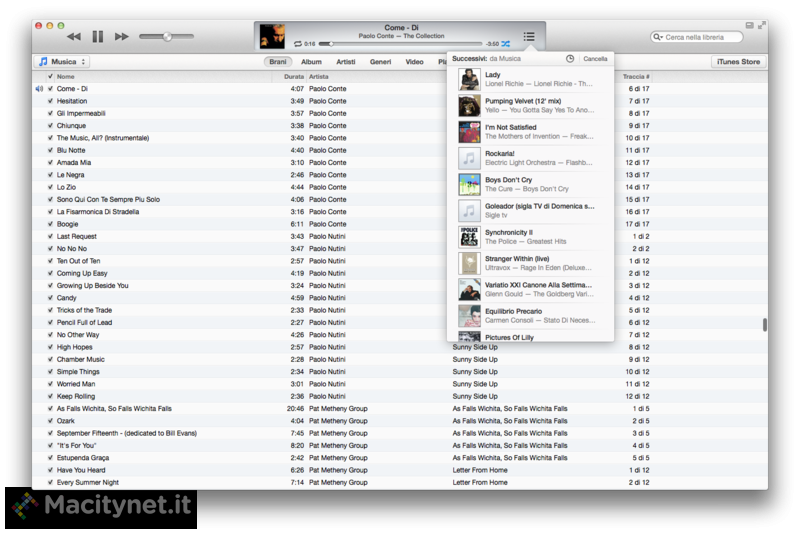The width and height of the screenshot is (800, 534).
Task: Switch to the Generi tab
Action: pos(381,62)
